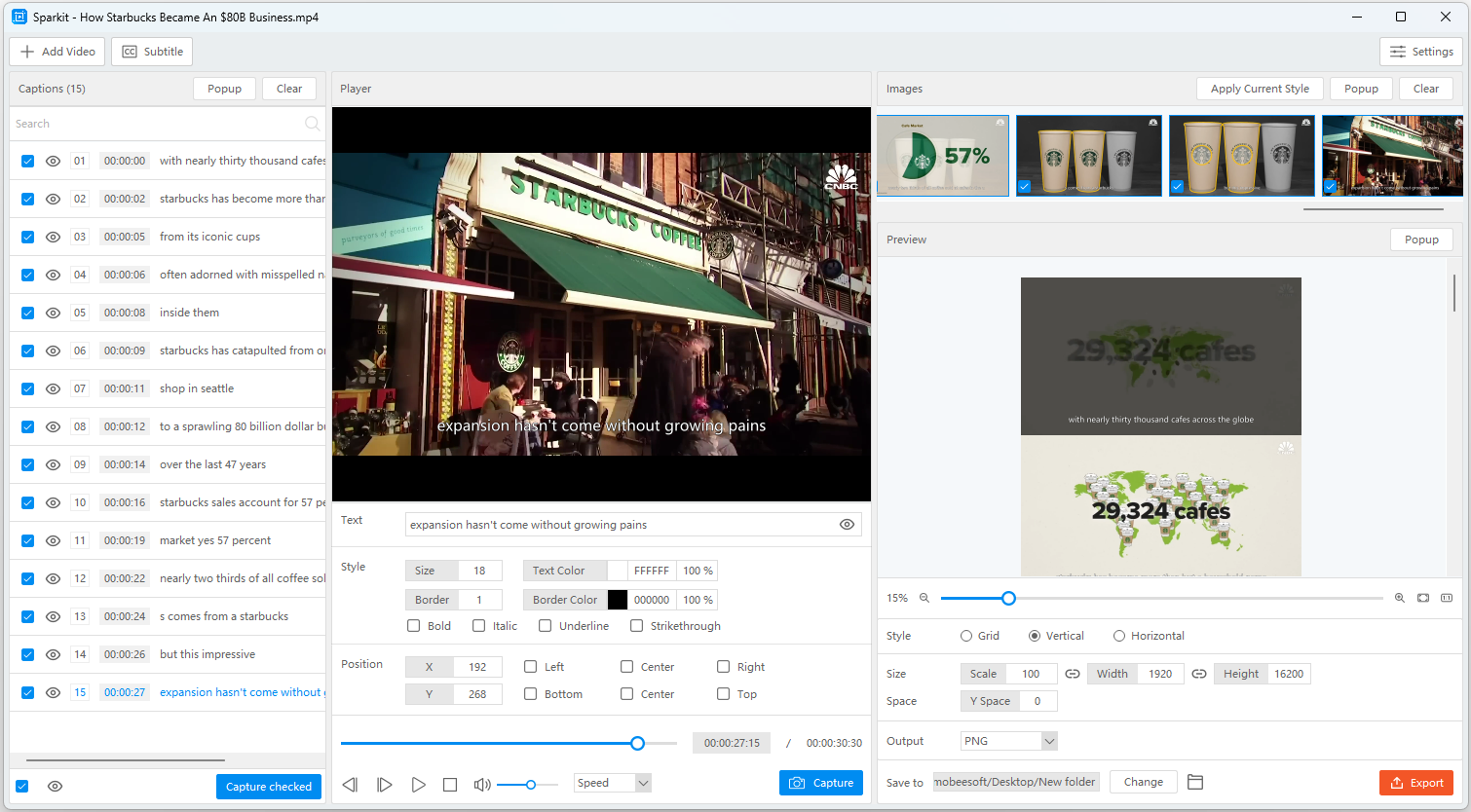Open Images Popup

(x=1361, y=89)
